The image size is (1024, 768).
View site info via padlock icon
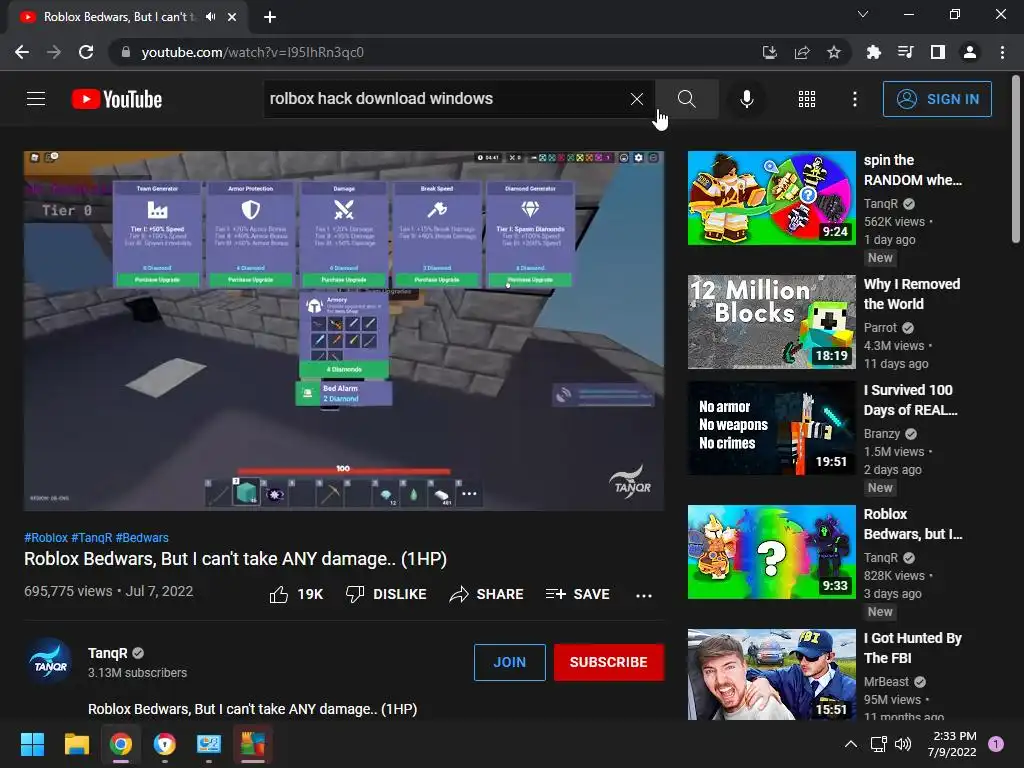[x=125, y=52]
